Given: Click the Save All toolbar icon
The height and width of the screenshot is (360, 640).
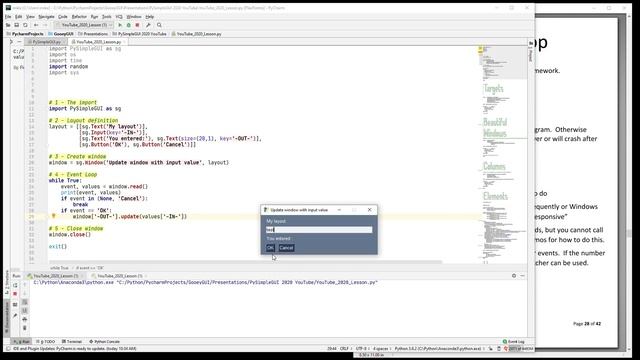Looking at the screenshot, I should coord(17,25).
